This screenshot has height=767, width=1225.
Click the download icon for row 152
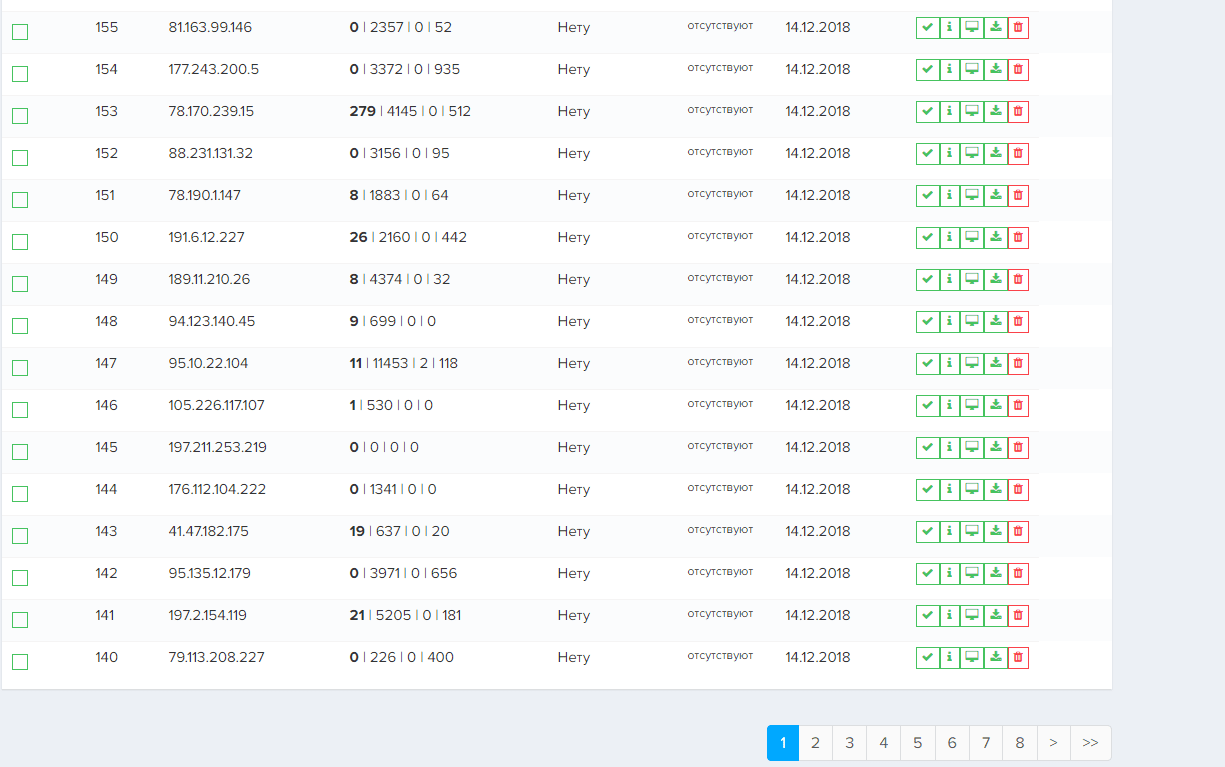point(995,154)
